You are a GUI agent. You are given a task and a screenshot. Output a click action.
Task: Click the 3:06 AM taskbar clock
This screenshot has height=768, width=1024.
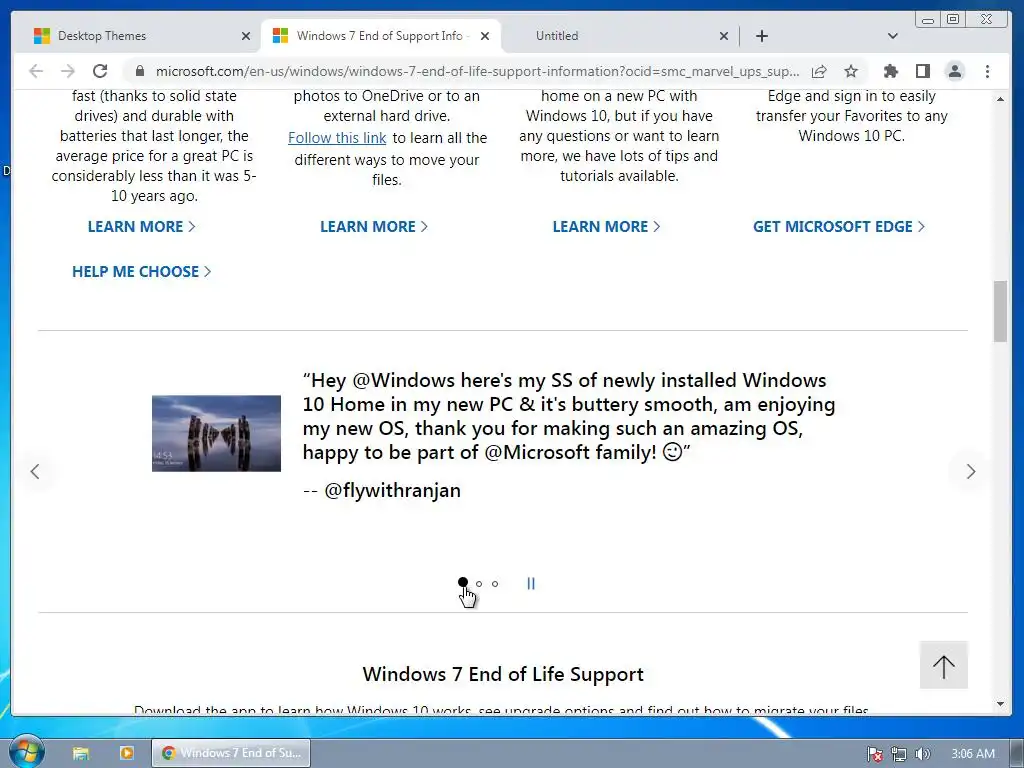coord(972,754)
